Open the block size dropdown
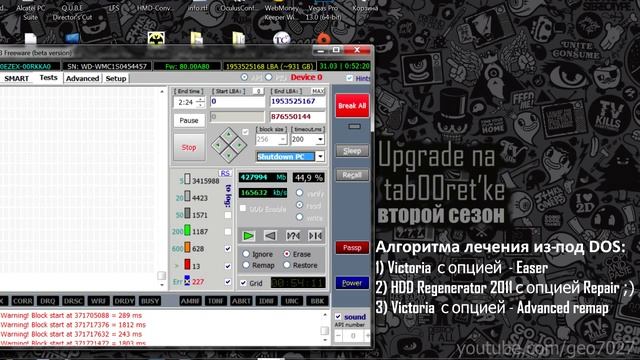Viewport: 640px width, 360px height. [x=282, y=140]
